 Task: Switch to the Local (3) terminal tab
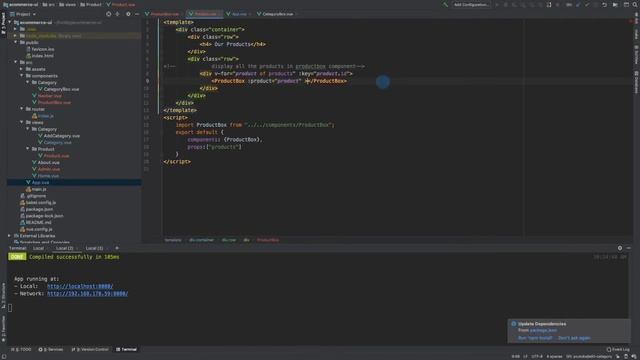tap(94, 248)
